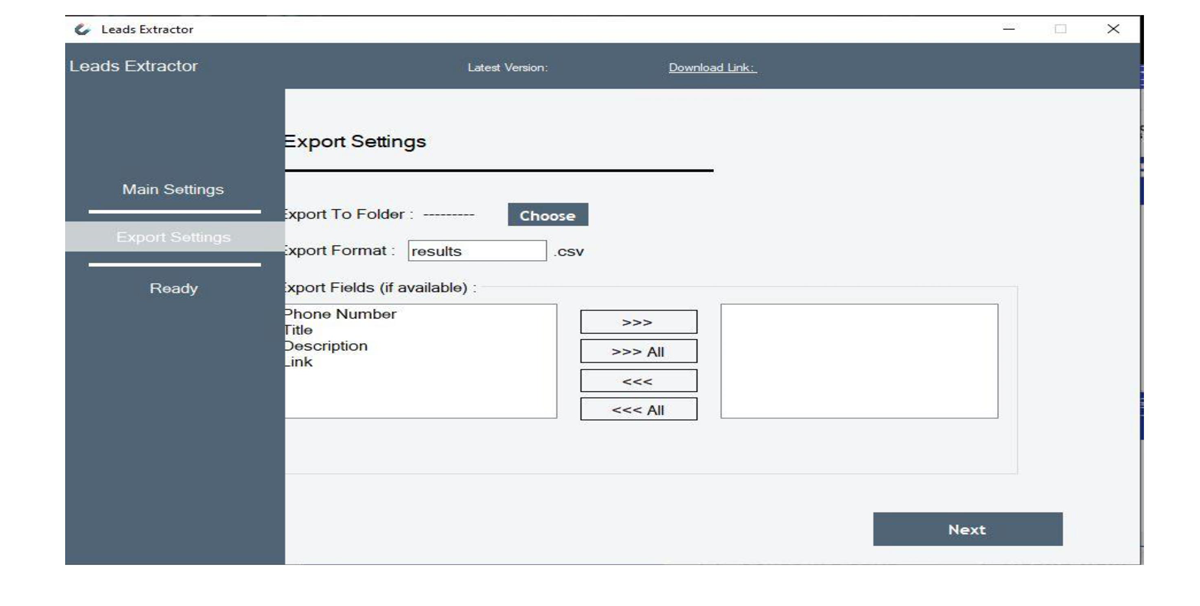Screen dimensions: 1200x606
Task: Switch to the Main Settings tab
Action: pyautogui.click(x=173, y=189)
